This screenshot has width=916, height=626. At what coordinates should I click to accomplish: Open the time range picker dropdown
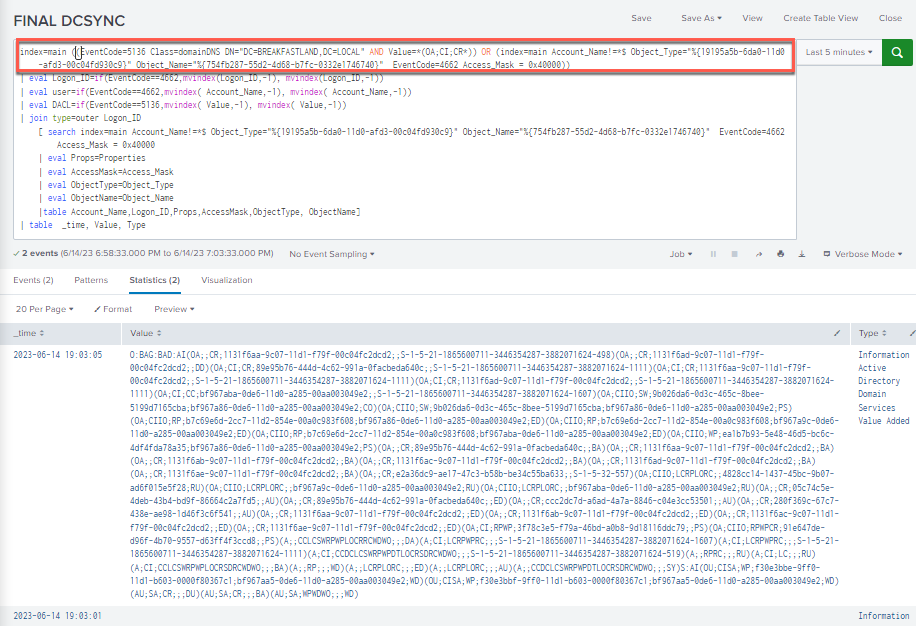(838, 52)
